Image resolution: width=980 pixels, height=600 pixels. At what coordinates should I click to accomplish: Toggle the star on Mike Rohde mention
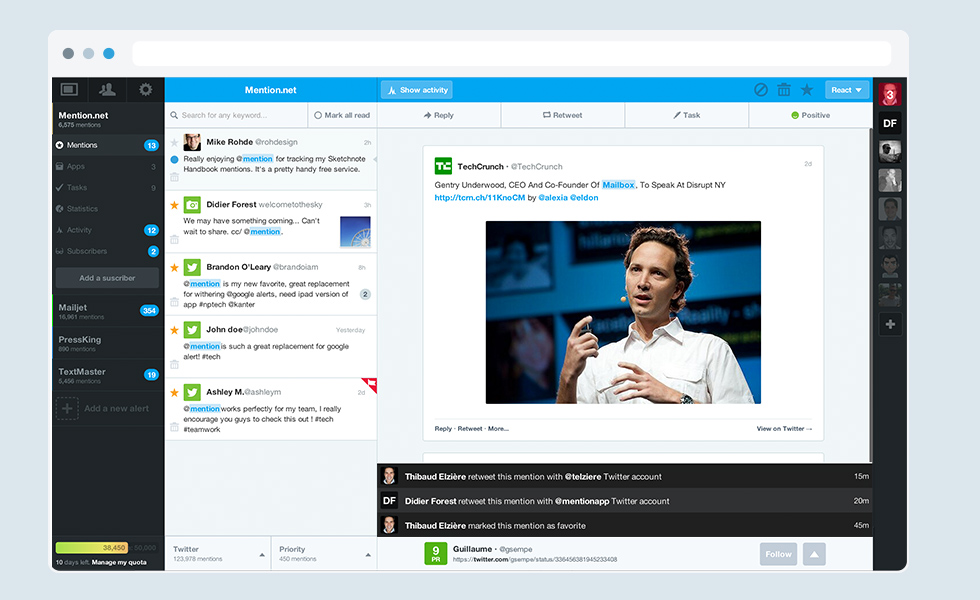tap(174, 142)
